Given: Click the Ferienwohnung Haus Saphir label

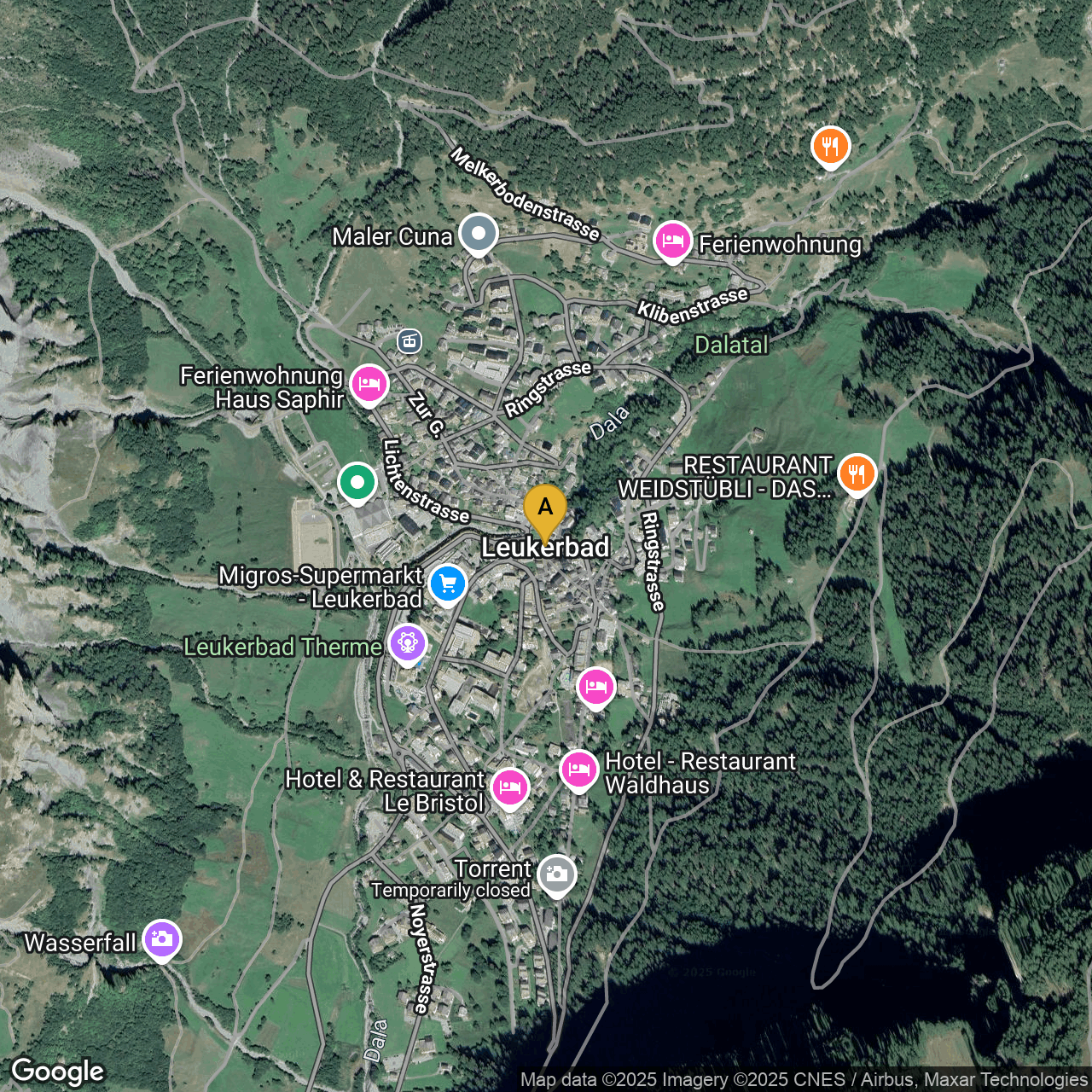Looking at the screenshot, I should (x=262, y=387).
